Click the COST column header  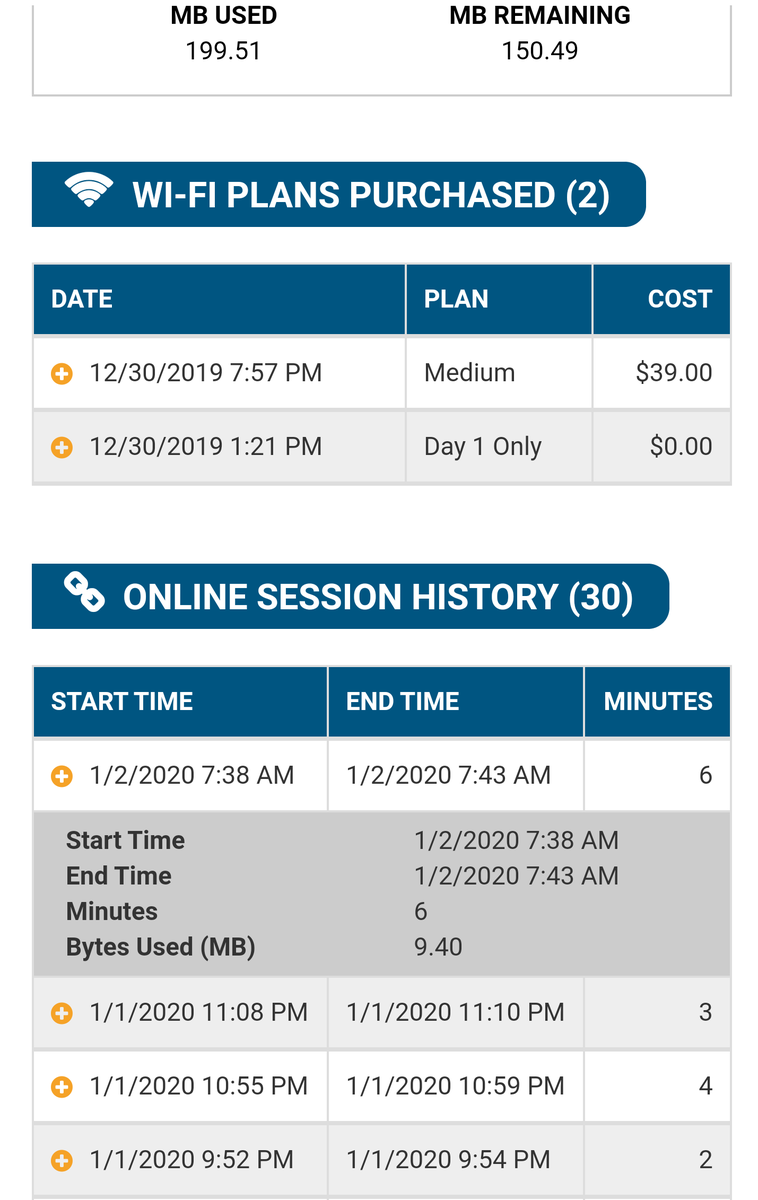click(662, 299)
